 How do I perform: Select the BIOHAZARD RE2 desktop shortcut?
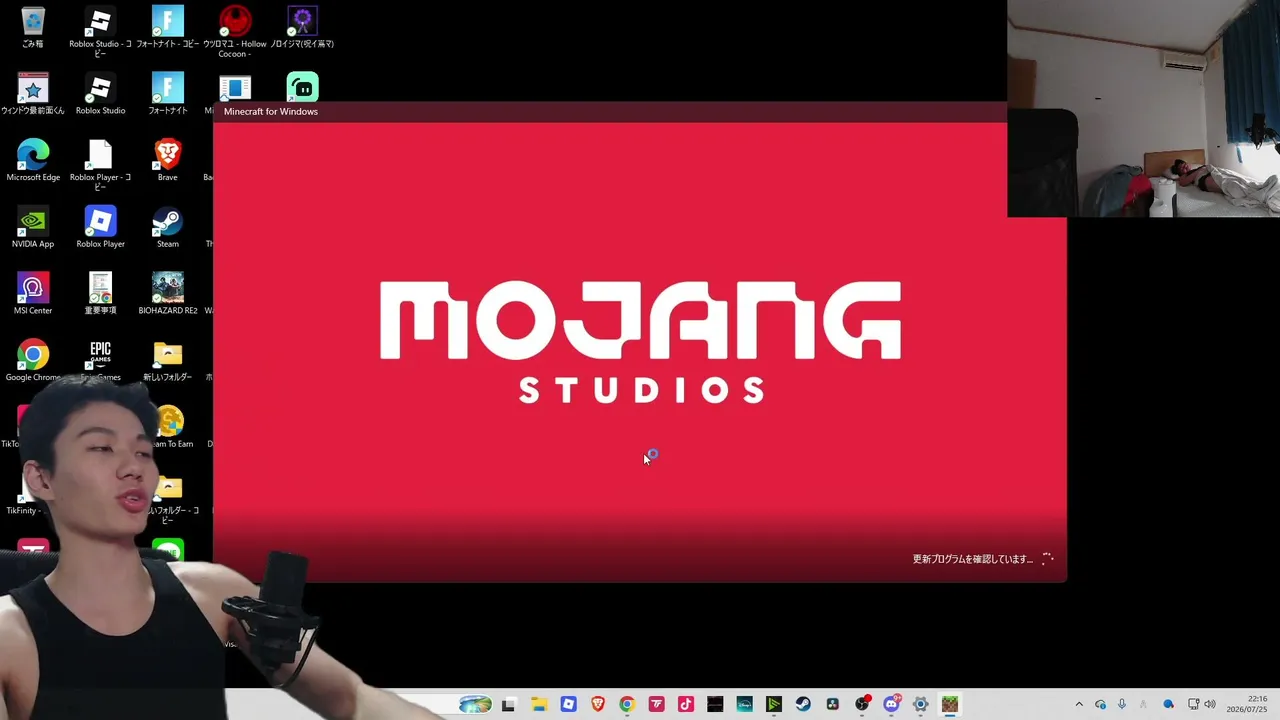point(167,295)
